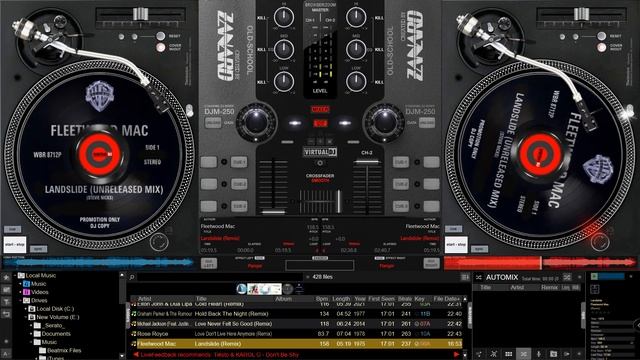
Task: Turn the right channel HI EQ knob
Action: 356,18
